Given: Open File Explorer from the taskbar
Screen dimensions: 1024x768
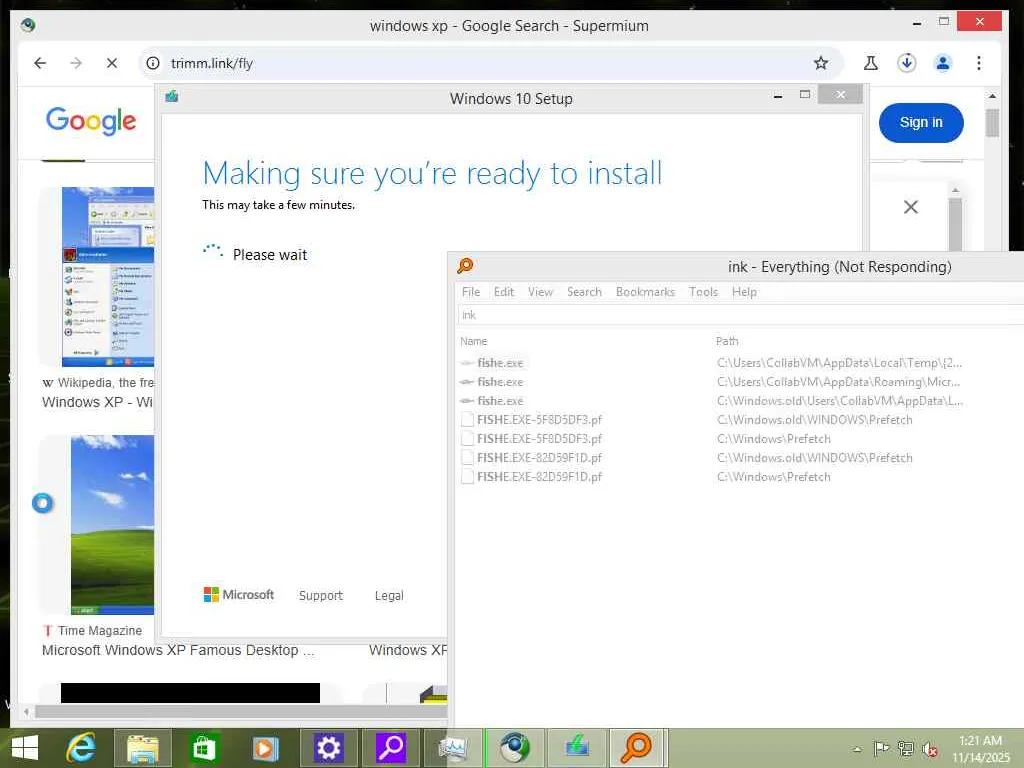Looking at the screenshot, I should click(143, 748).
